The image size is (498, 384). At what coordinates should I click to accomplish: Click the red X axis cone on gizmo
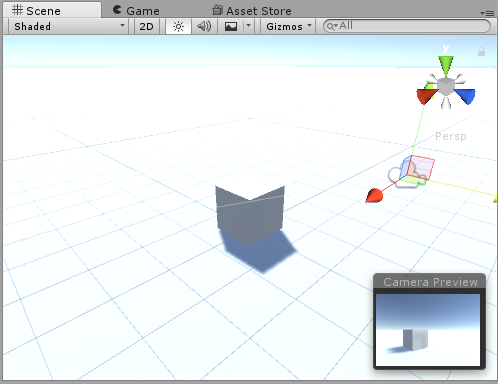click(426, 96)
